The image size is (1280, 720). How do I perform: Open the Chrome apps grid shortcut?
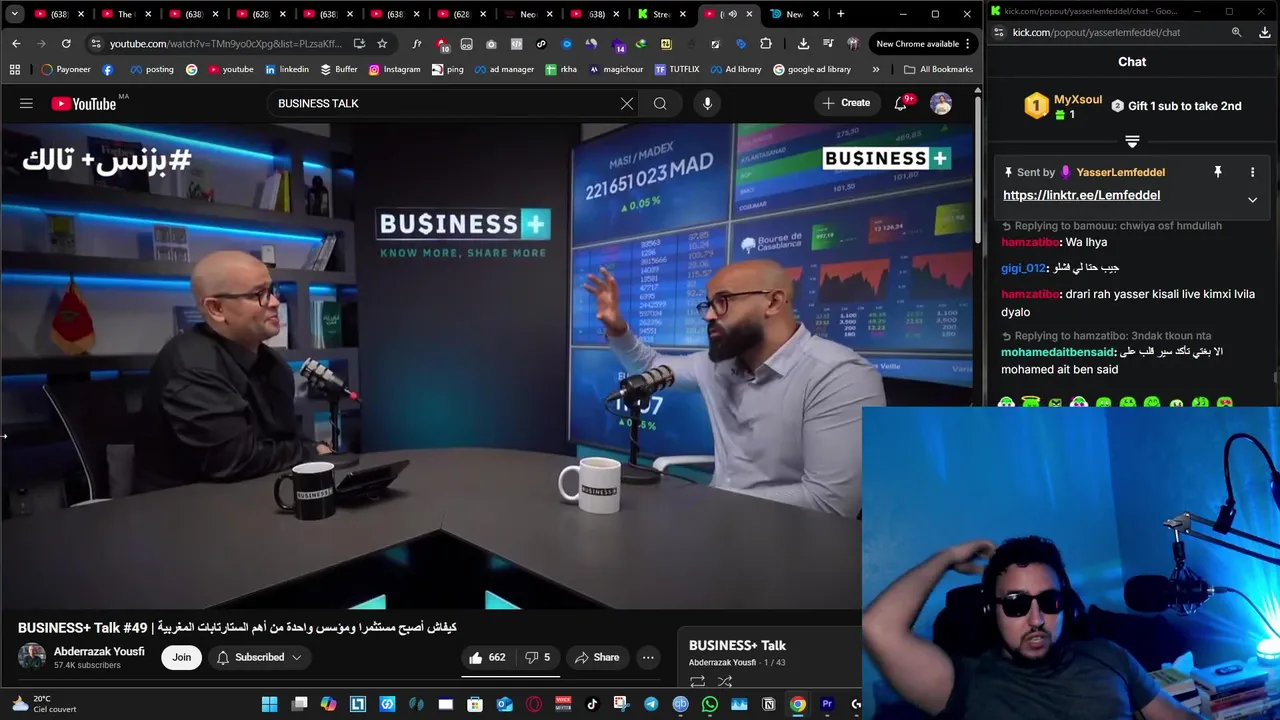pos(15,69)
